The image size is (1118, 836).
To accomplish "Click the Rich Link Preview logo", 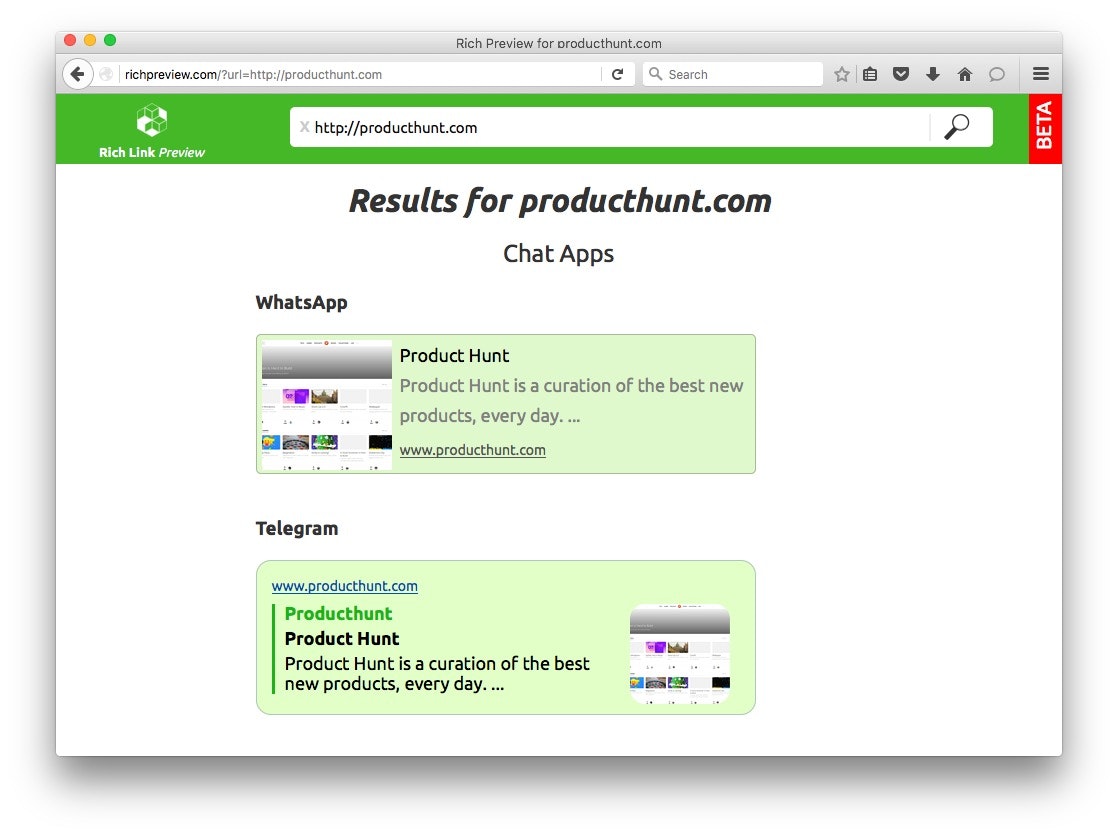I will pos(152,120).
